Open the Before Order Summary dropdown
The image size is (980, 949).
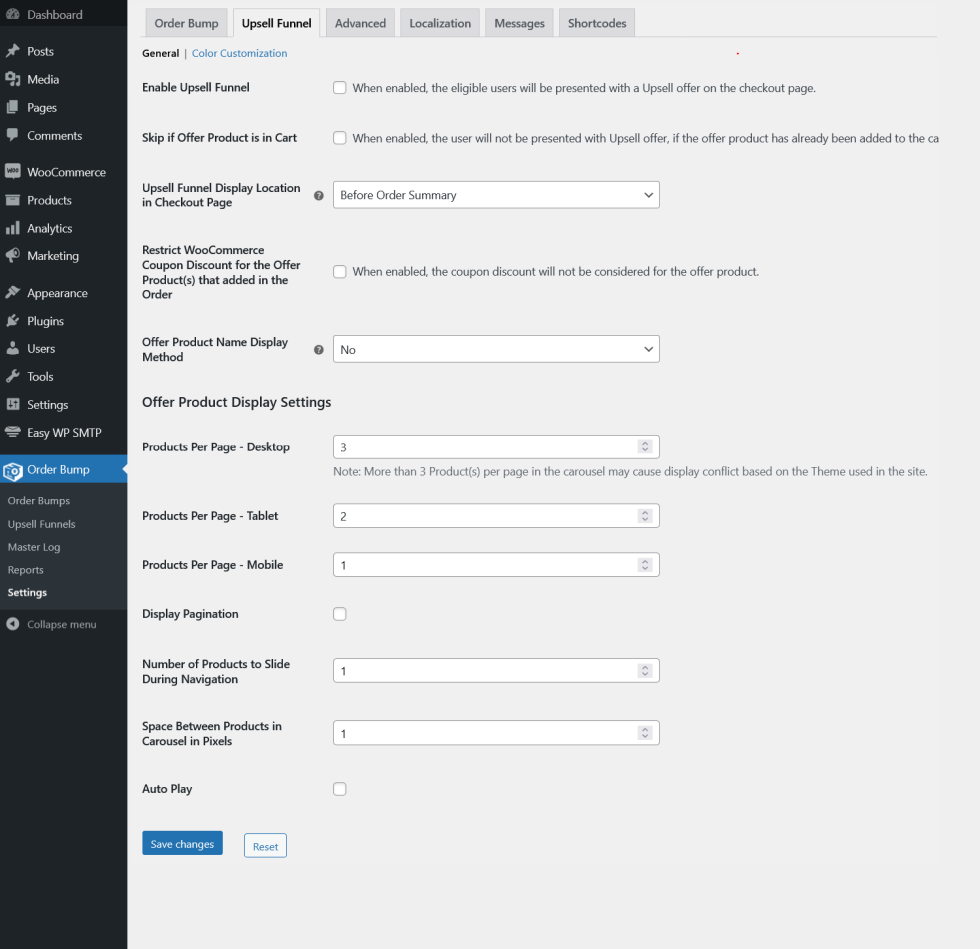(x=496, y=195)
